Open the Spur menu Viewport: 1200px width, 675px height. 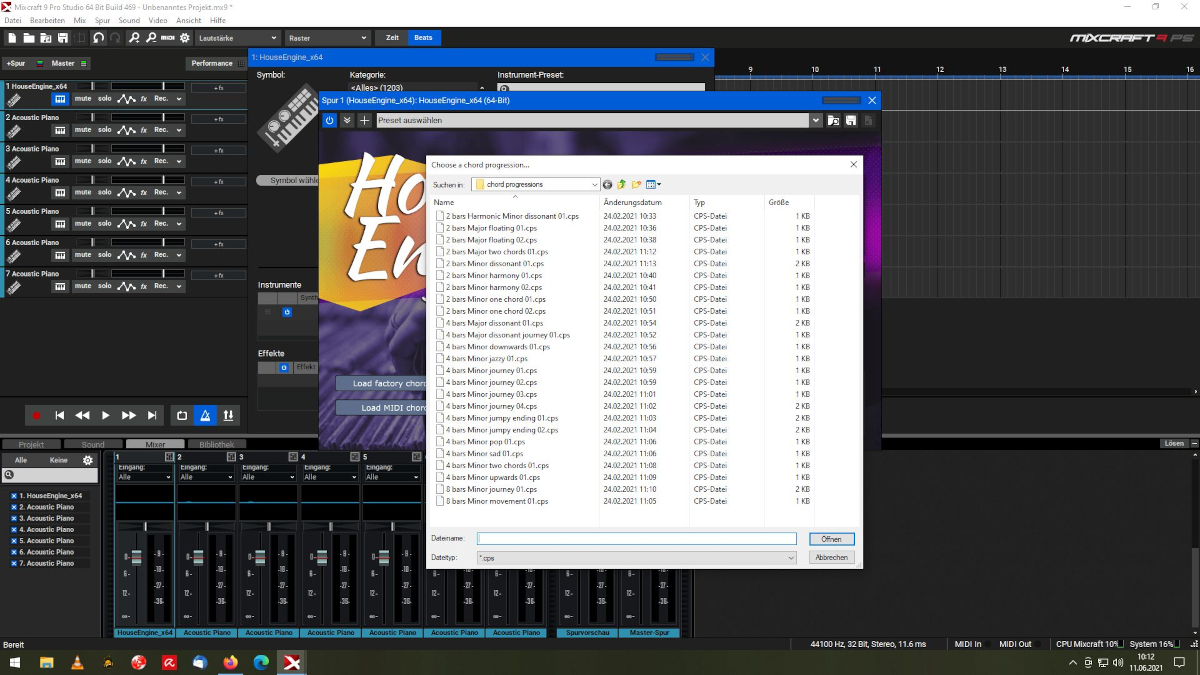coord(104,20)
